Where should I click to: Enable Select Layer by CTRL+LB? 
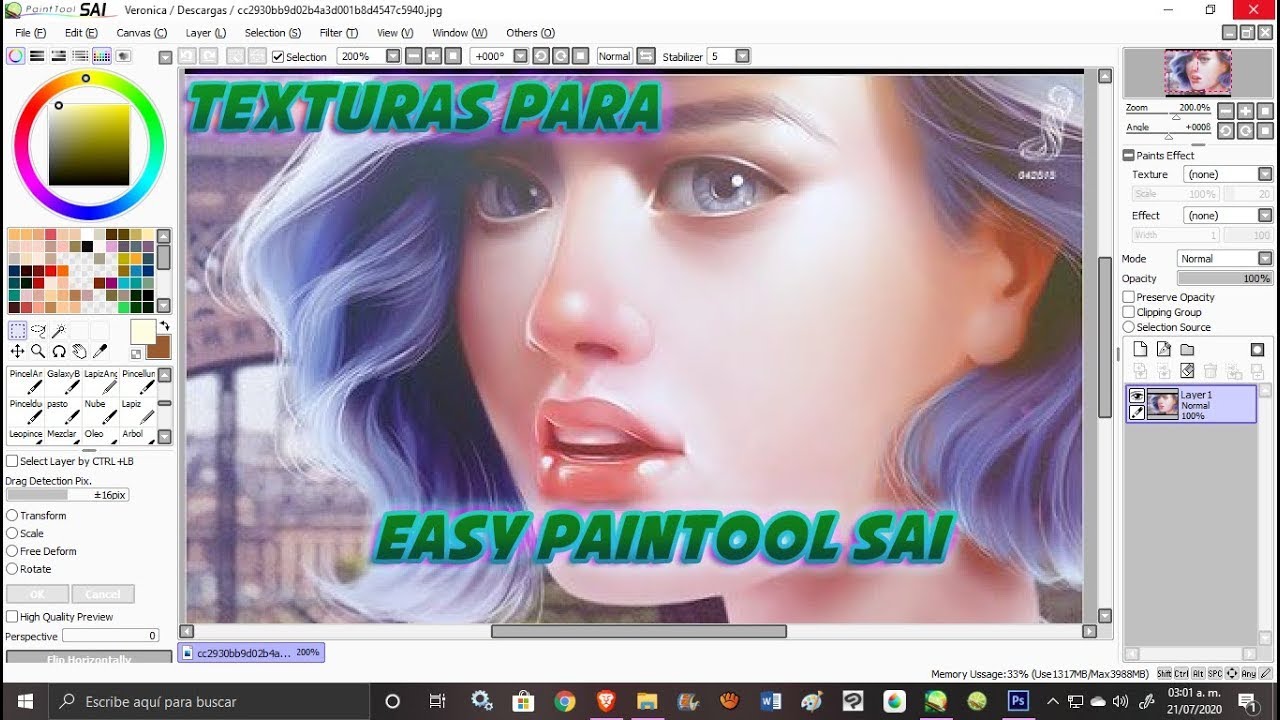[x=12, y=461]
